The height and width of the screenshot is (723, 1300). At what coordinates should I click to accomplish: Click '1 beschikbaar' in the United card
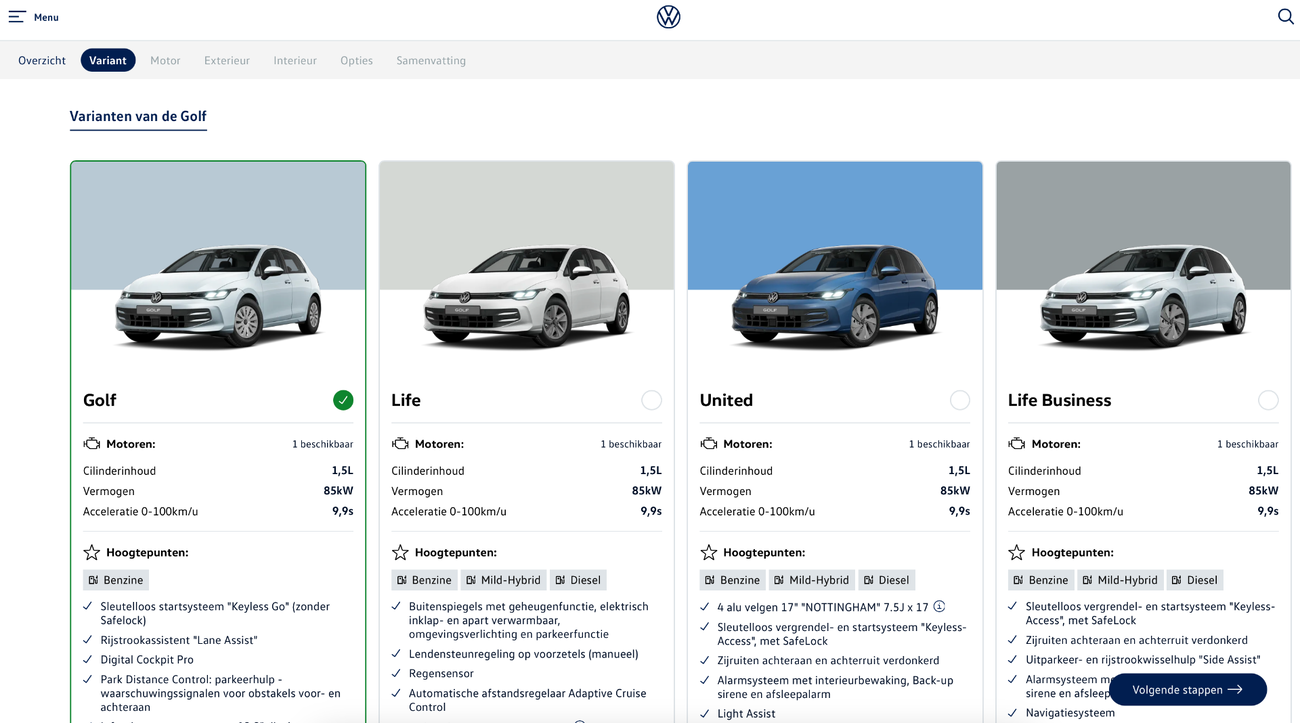[939, 444]
